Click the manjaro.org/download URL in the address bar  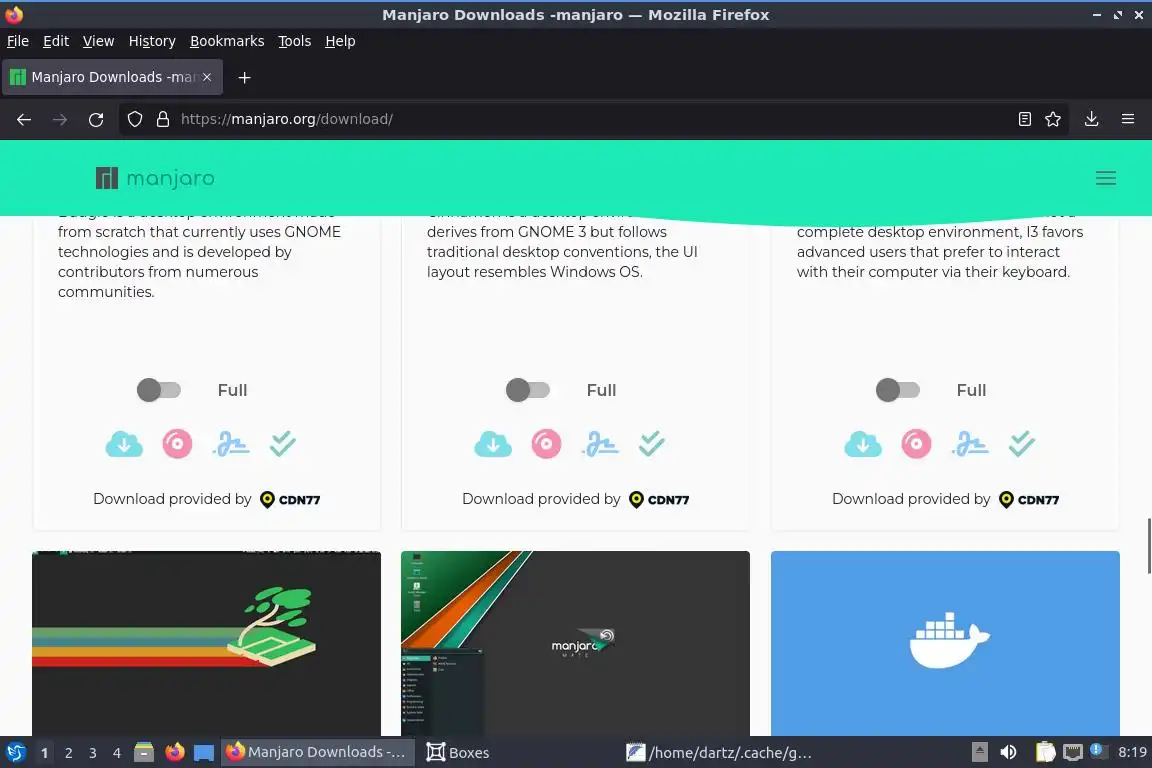(x=287, y=119)
